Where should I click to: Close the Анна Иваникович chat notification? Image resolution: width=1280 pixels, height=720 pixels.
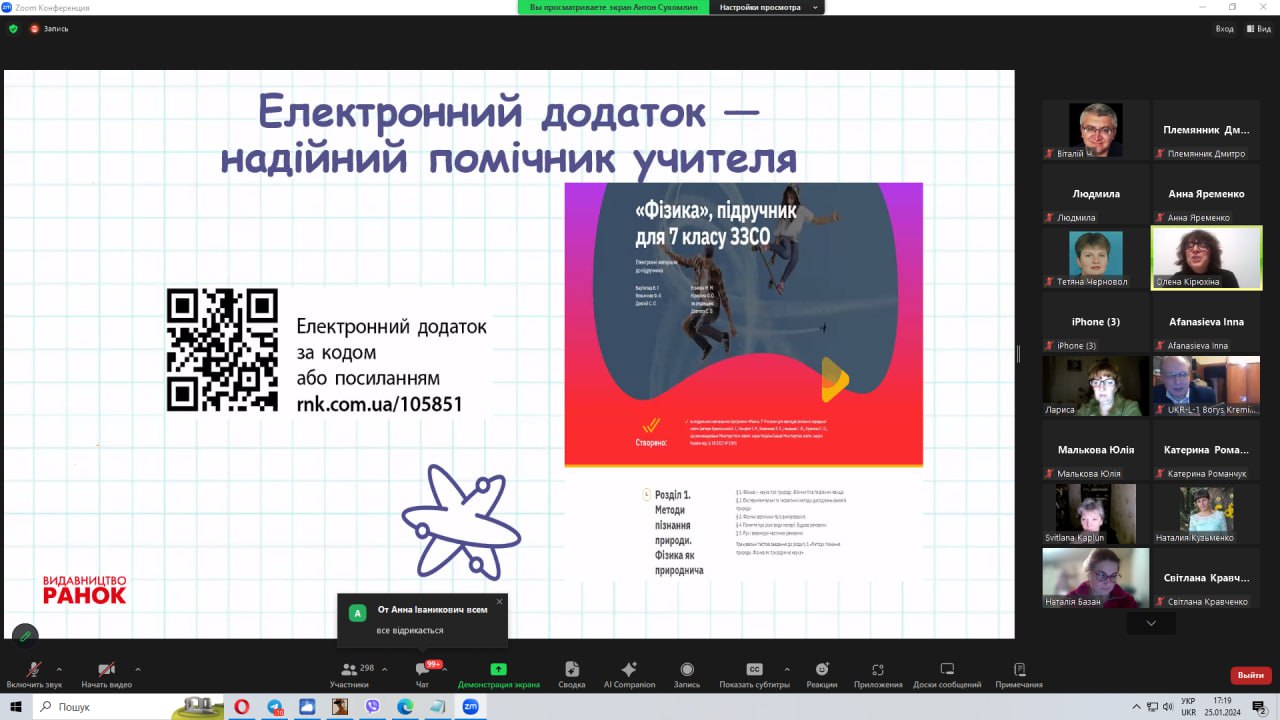pyautogui.click(x=499, y=601)
